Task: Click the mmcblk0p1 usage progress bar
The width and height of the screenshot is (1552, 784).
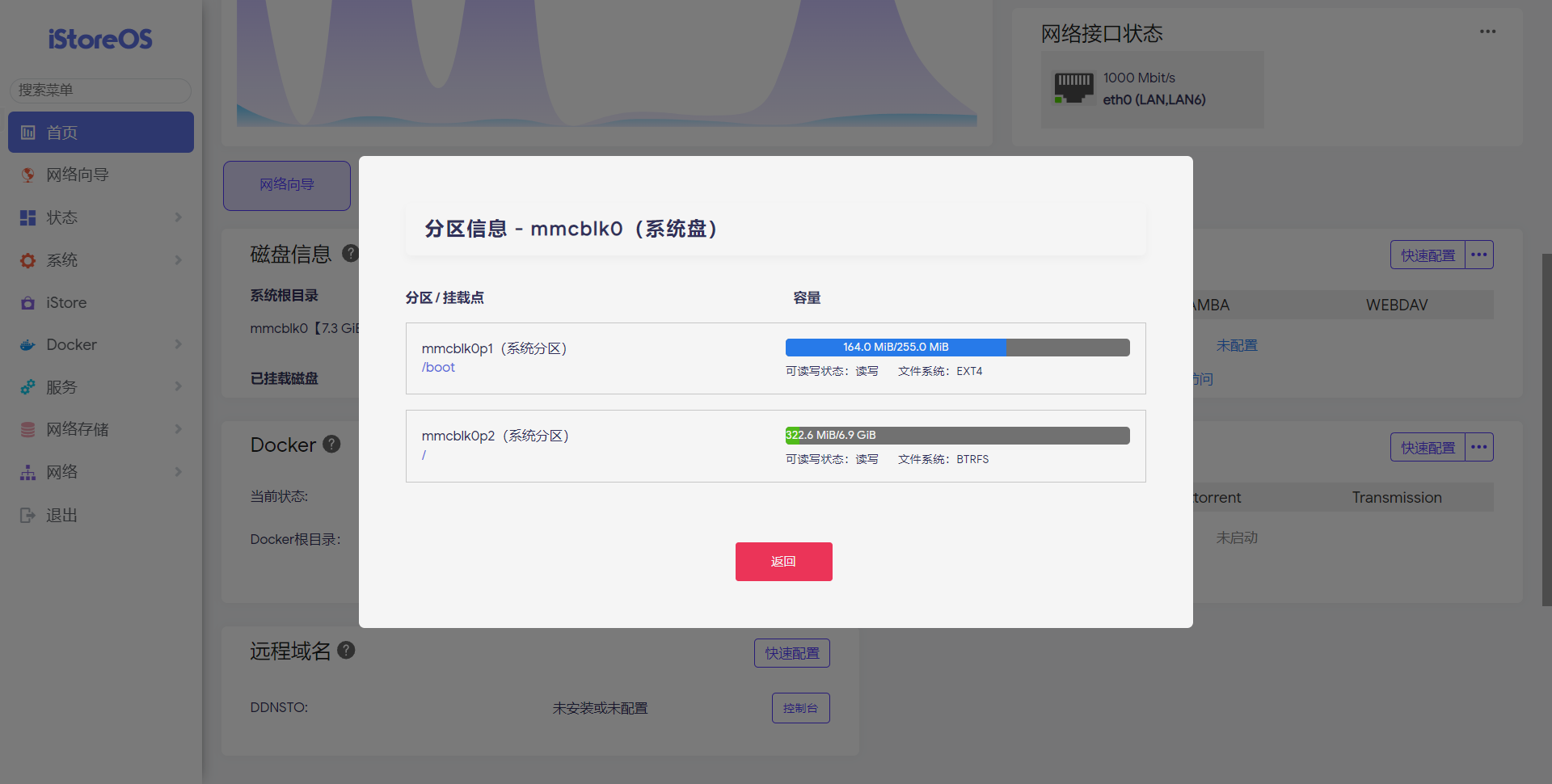Action: [957, 348]
